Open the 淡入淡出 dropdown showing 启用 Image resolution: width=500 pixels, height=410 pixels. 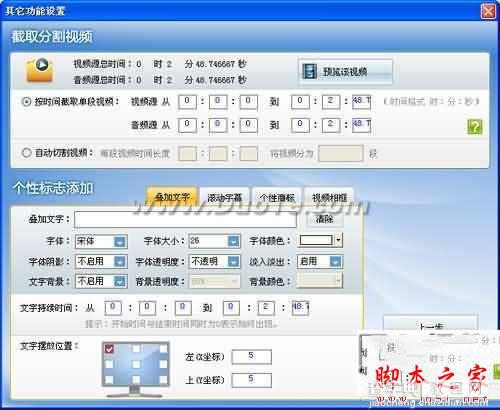coord(319,261)
